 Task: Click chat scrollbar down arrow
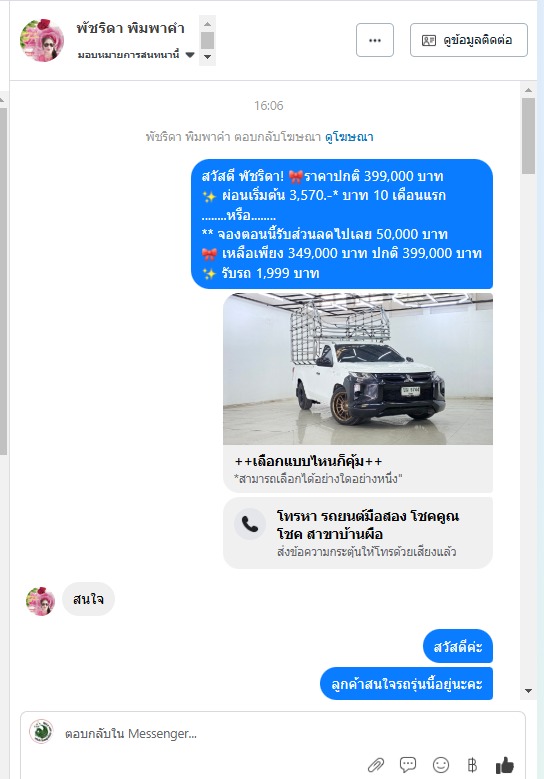pos(528,691)
